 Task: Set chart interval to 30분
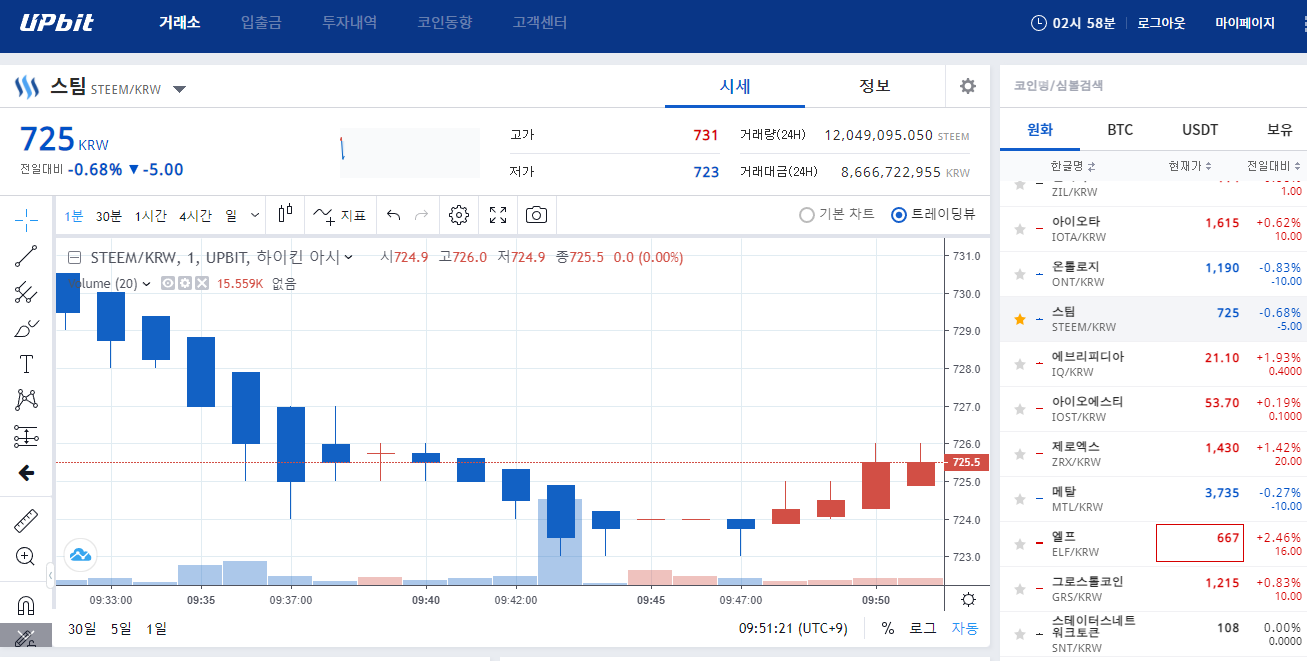(x=109, y=215)
